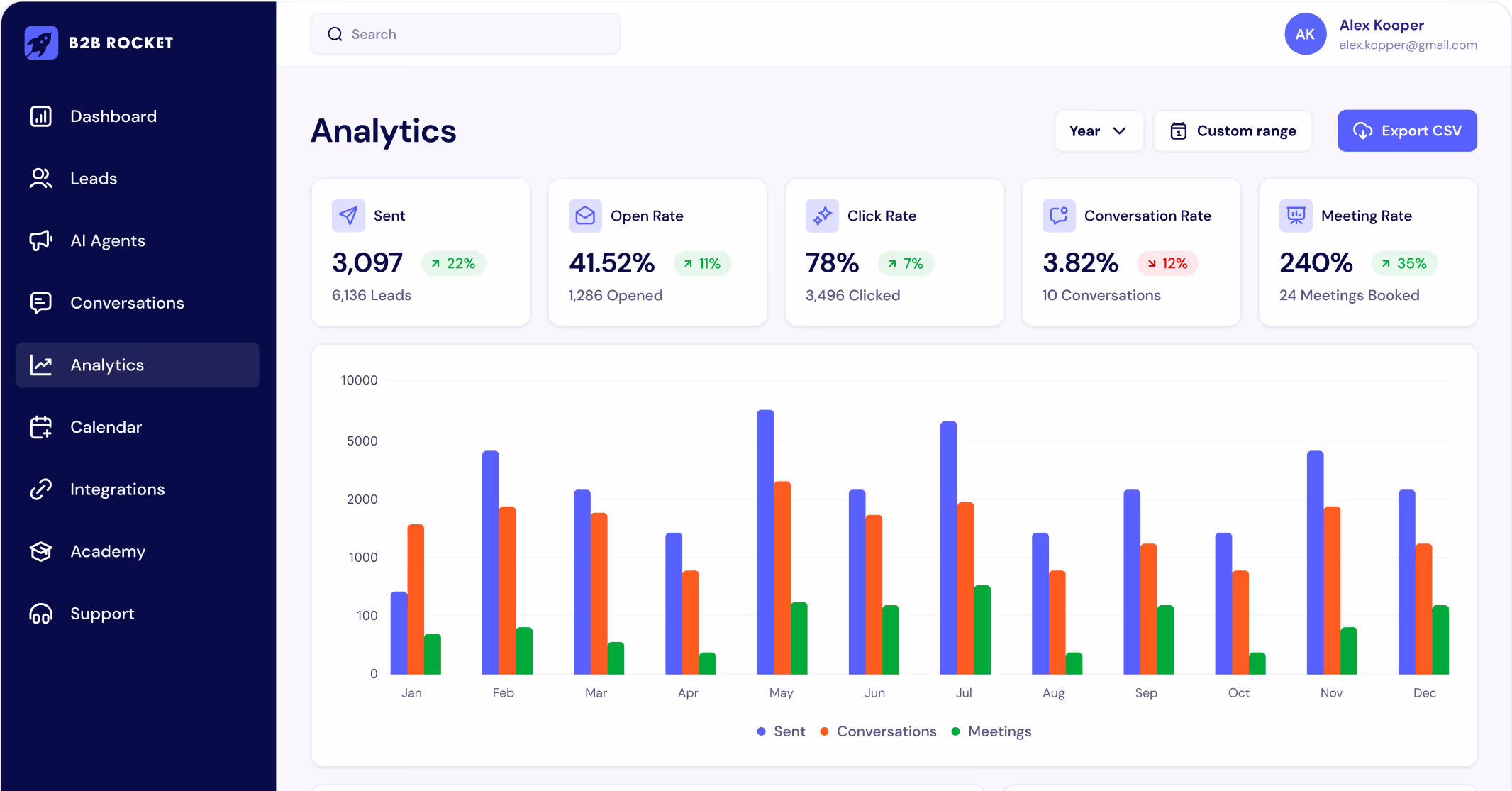
Task: Click the AK user avatar
Action: [1305, 34]
